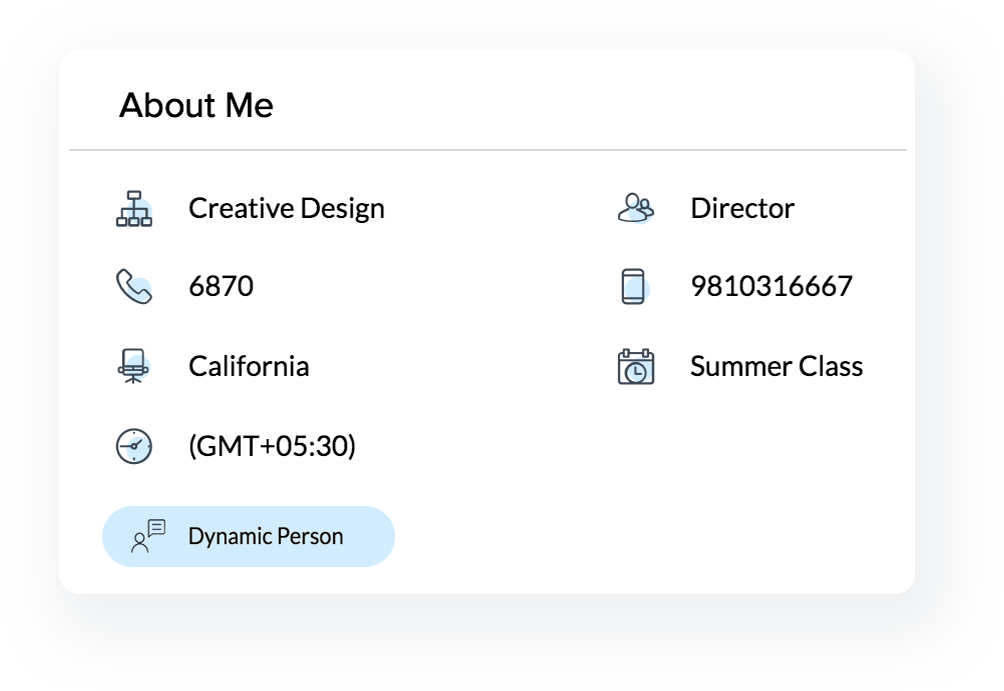The height and width of the screenshot is (691, 1004).
Task: Click the Summer Class text
Action: (776, 366)
